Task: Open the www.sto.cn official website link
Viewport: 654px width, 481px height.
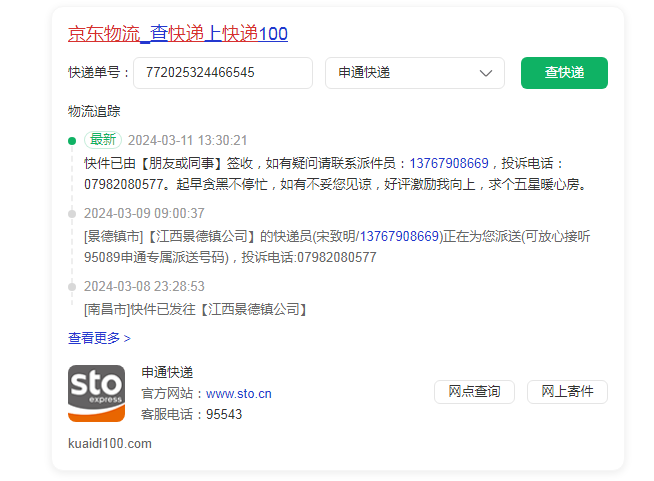Action: tap(239, 393)
